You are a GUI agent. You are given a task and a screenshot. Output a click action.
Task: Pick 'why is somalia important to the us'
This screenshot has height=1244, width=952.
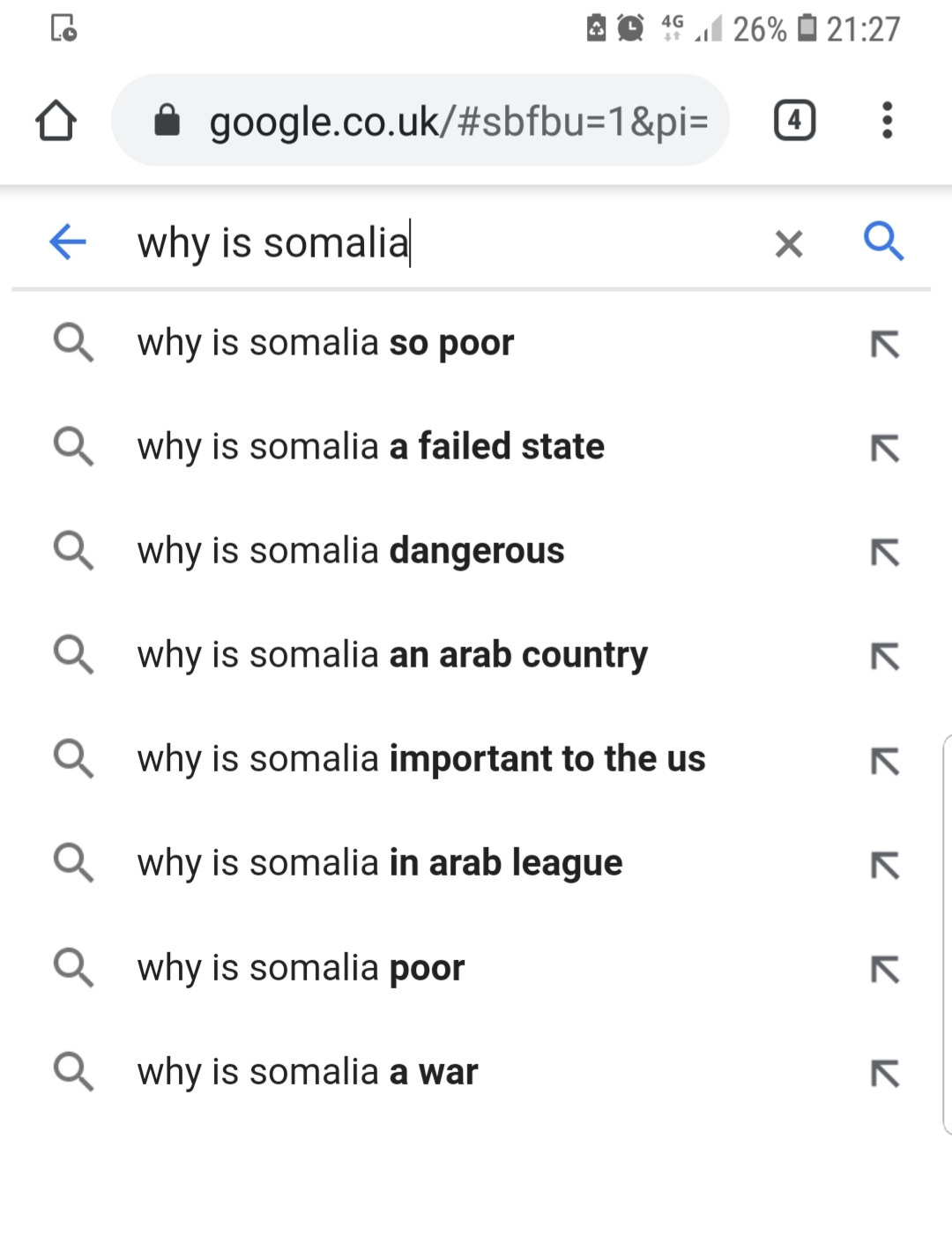click(x=421, y=759)
